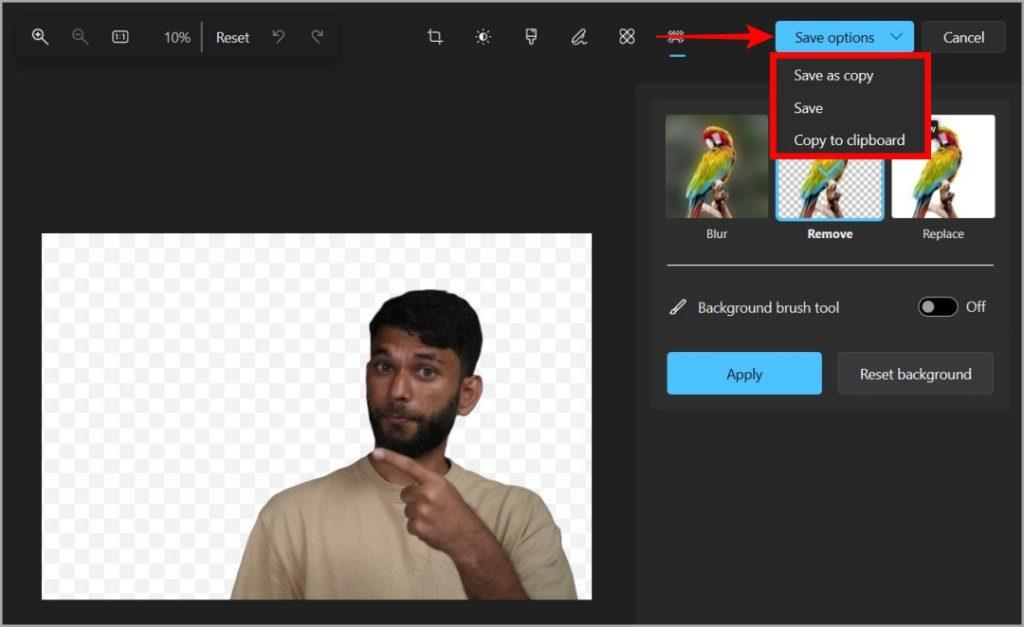This screenshot has width=1024, height=627.
Task: Click the Blur label
Action: pyautogui.click(x=716, y=234)
